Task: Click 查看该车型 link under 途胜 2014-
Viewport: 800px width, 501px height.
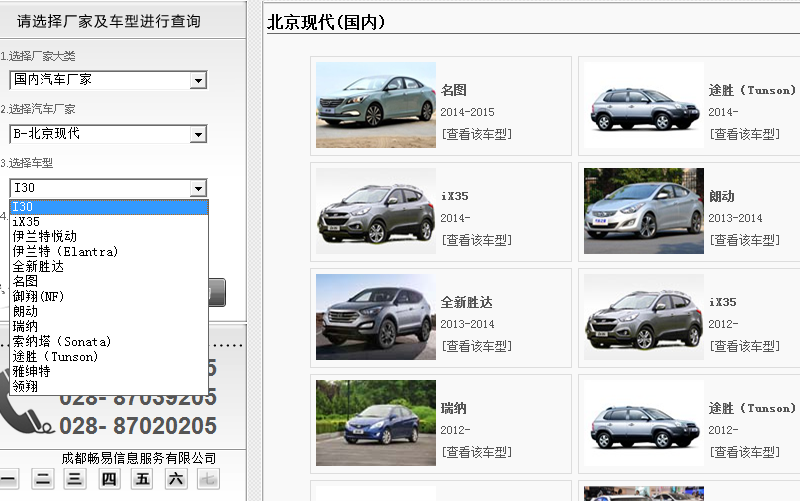Action: (745, 134)
